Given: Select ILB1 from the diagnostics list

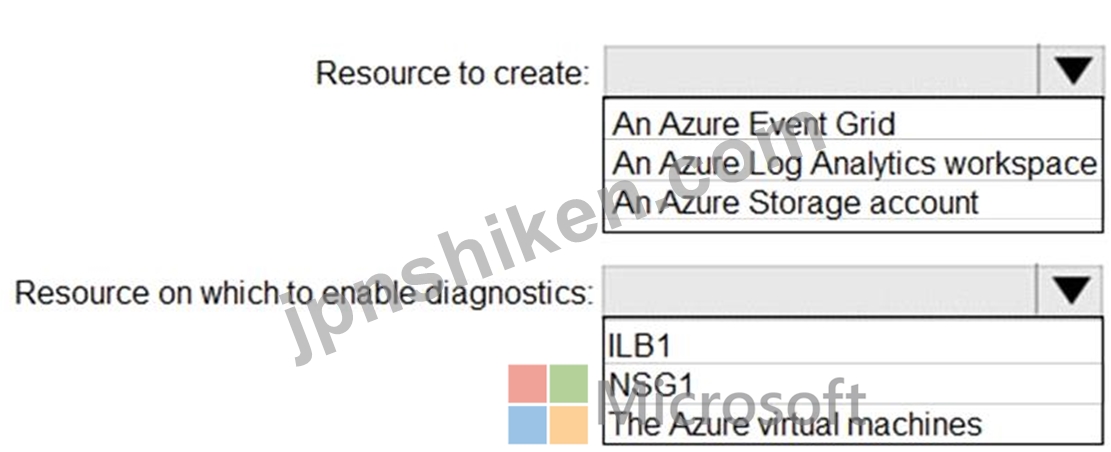Looking at the screenshot, I should (639, 345).
